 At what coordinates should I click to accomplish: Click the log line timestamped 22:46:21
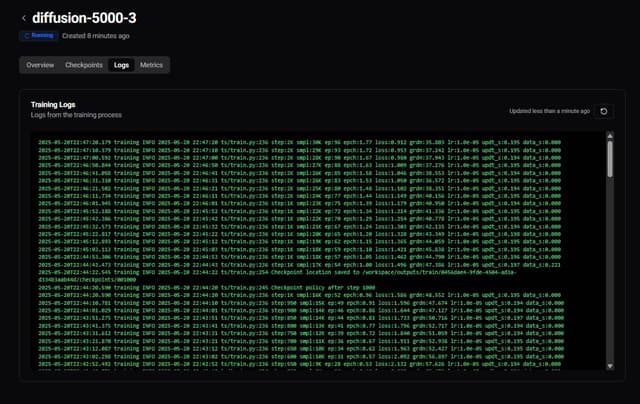(299, 188)
